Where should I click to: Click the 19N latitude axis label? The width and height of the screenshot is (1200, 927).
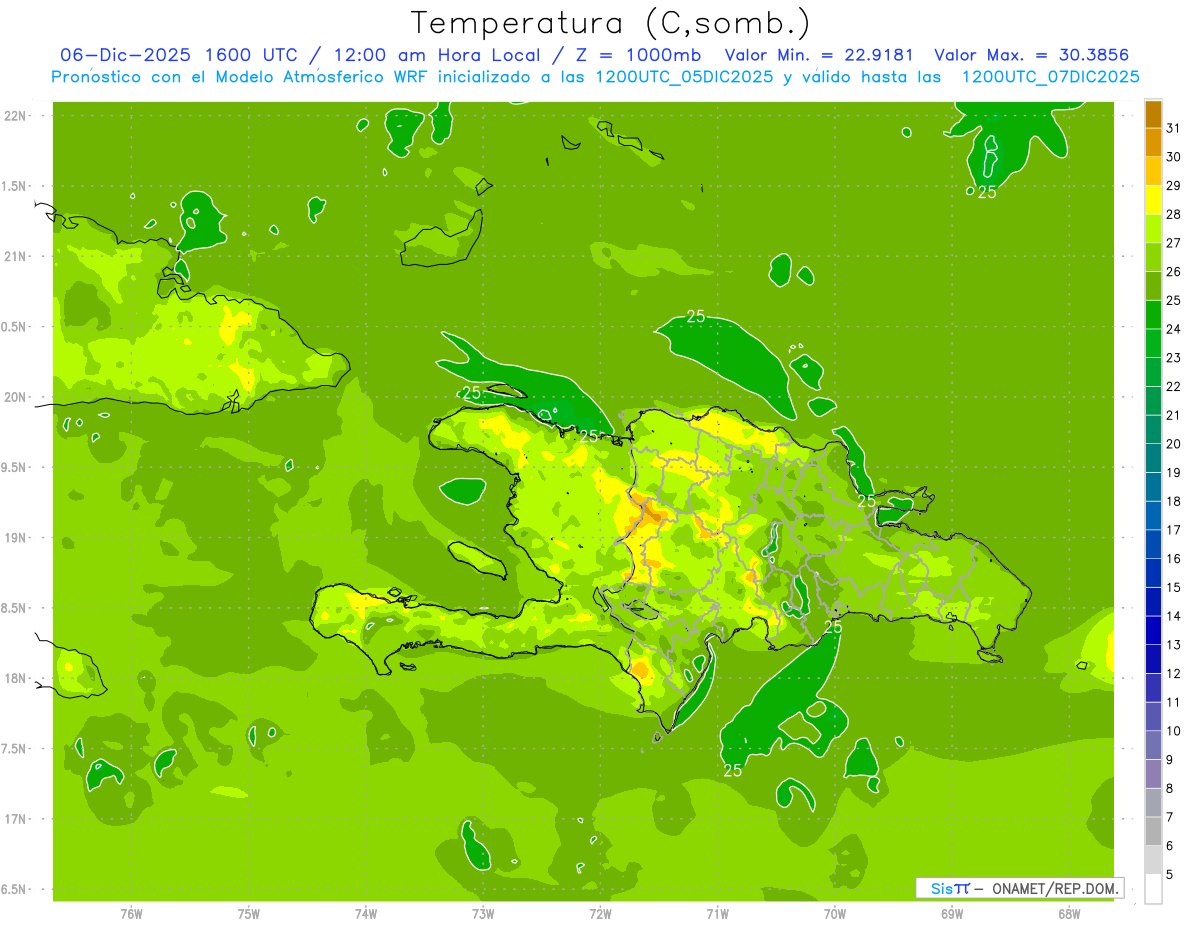click(x=14, y=537)
